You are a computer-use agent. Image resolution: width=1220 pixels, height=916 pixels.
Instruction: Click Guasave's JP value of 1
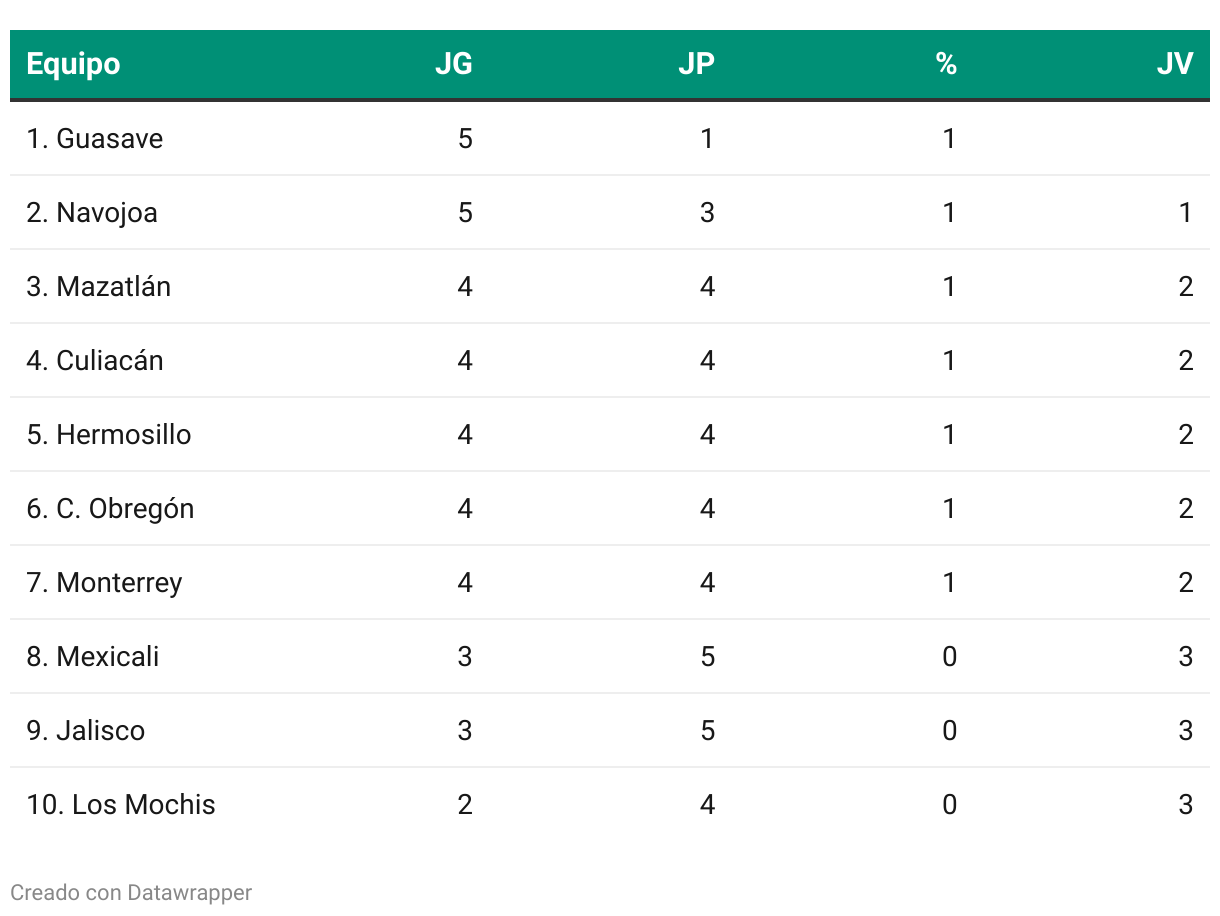[x=707, y=138]
